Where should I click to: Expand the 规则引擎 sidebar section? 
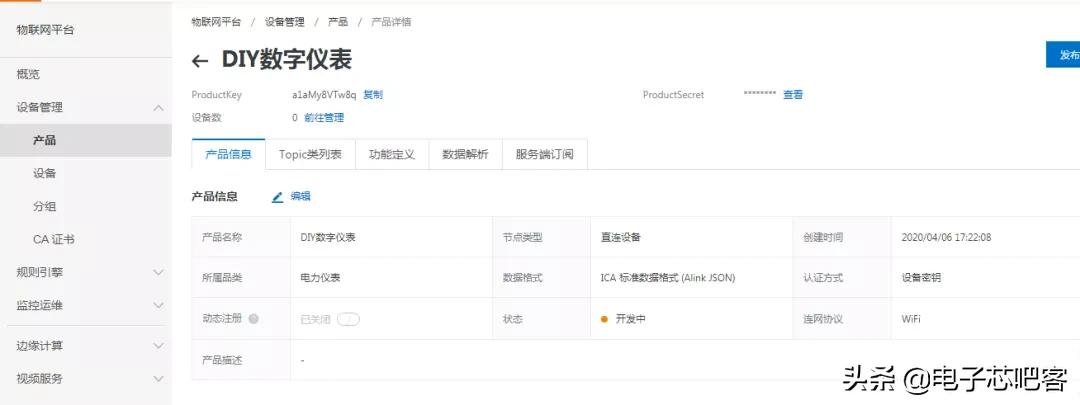(x=158, y=273)
